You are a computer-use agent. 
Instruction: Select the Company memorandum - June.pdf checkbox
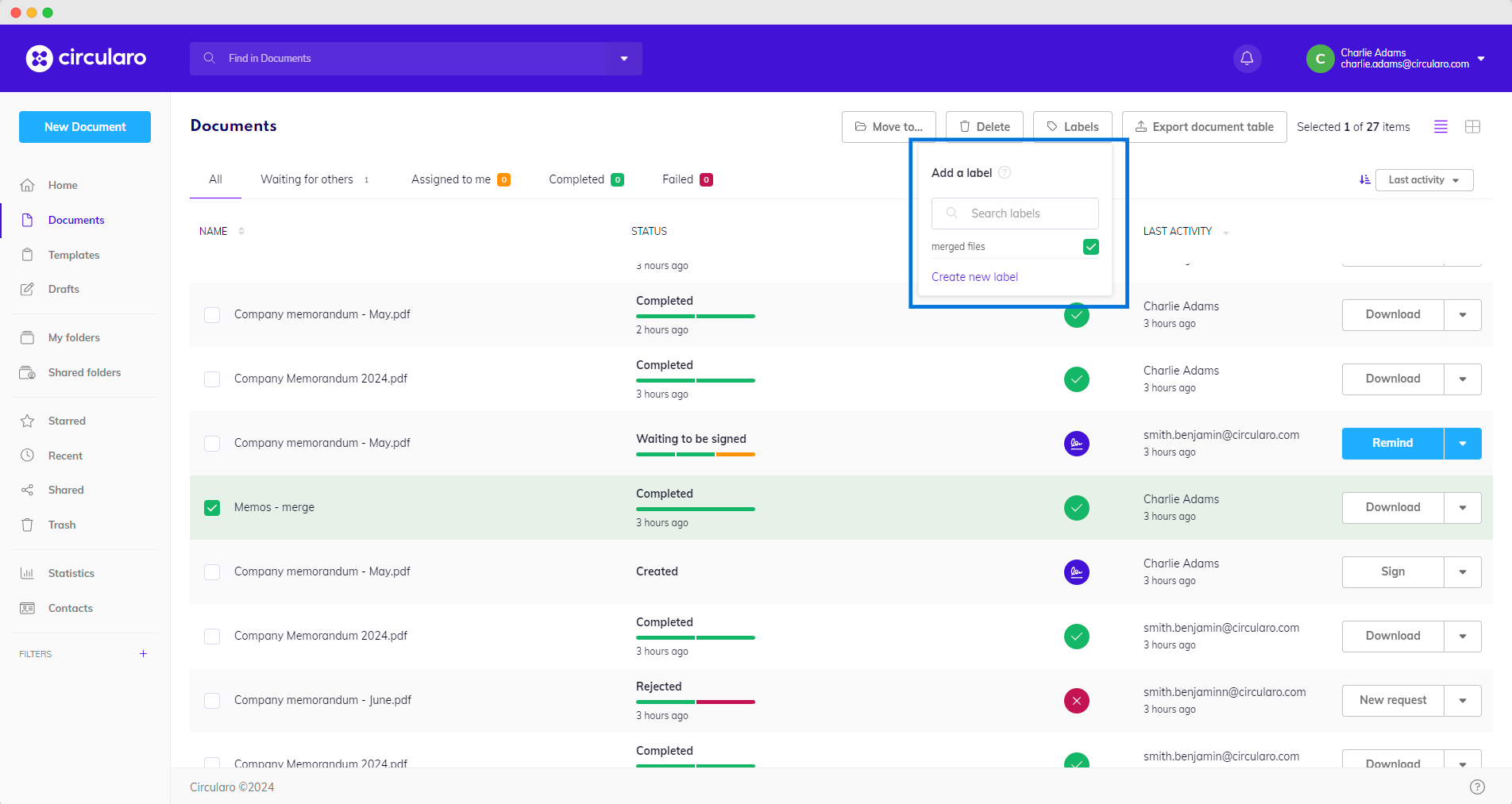tap(212, 700)
